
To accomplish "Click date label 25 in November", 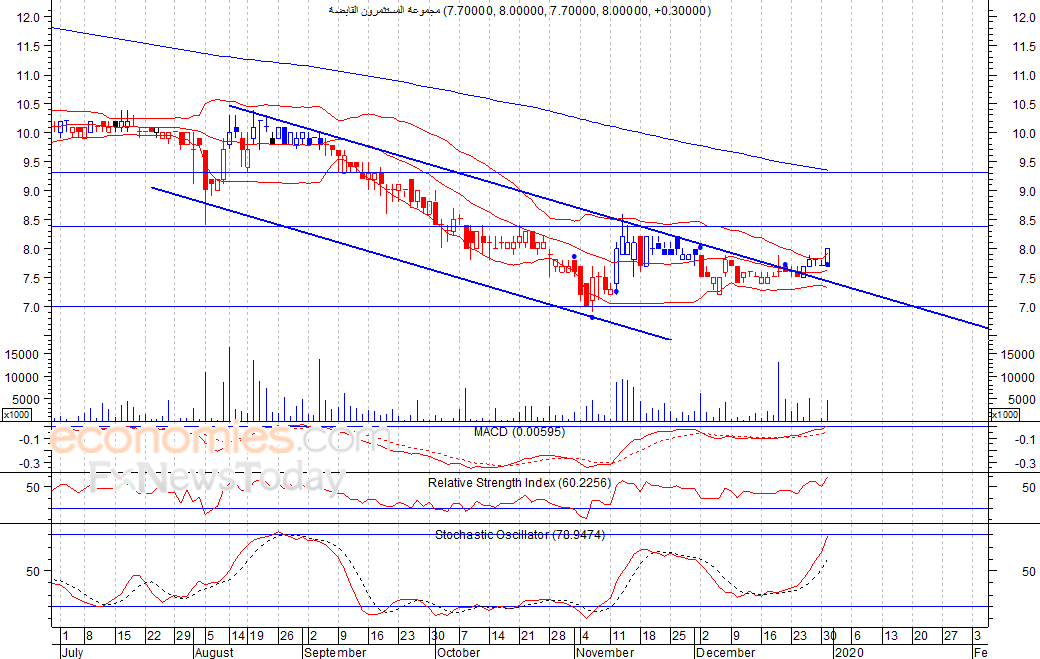I will coord(679,636).
